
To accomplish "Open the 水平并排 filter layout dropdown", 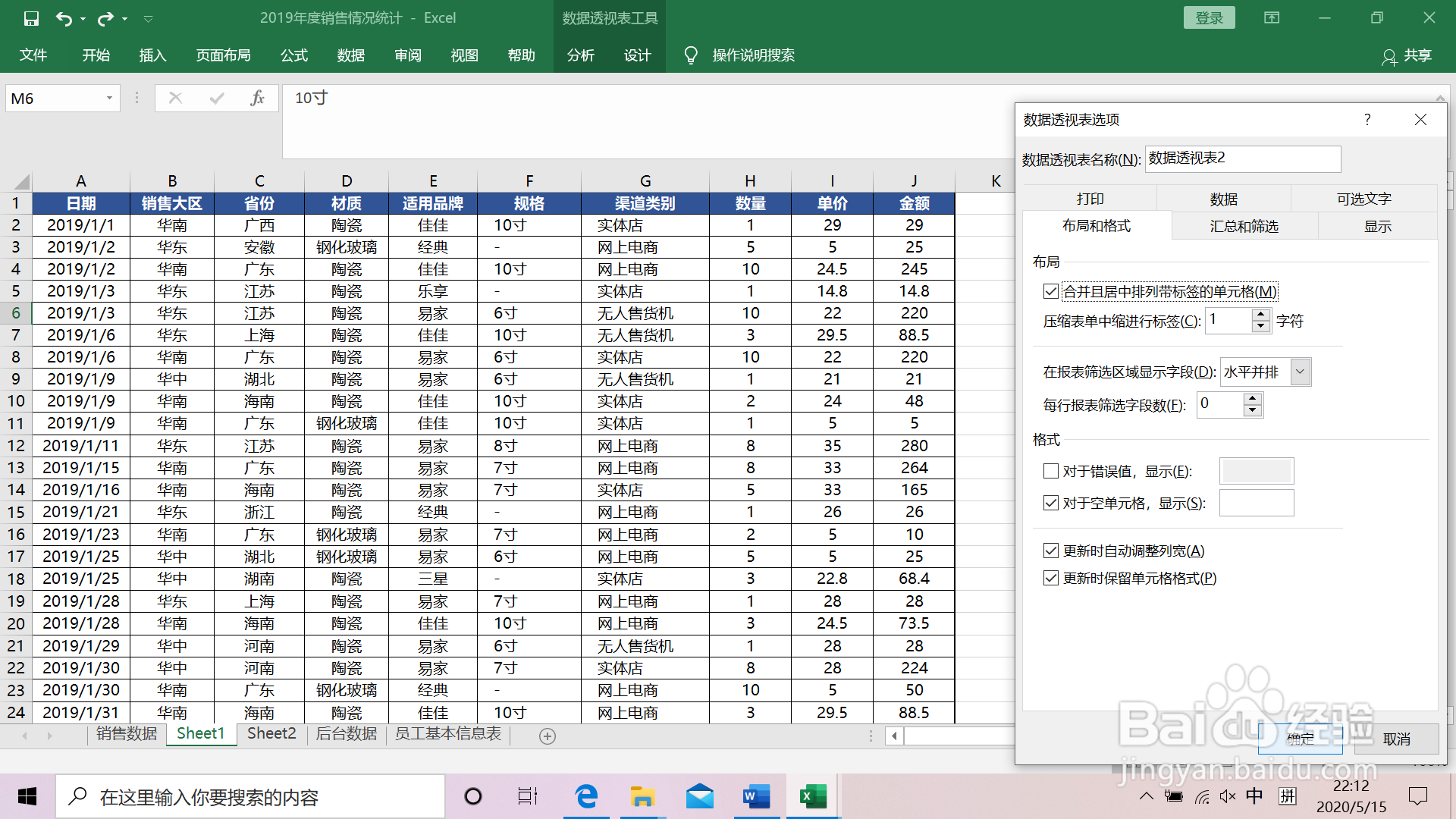I will pyautogui.click(x=1301, y=372).
